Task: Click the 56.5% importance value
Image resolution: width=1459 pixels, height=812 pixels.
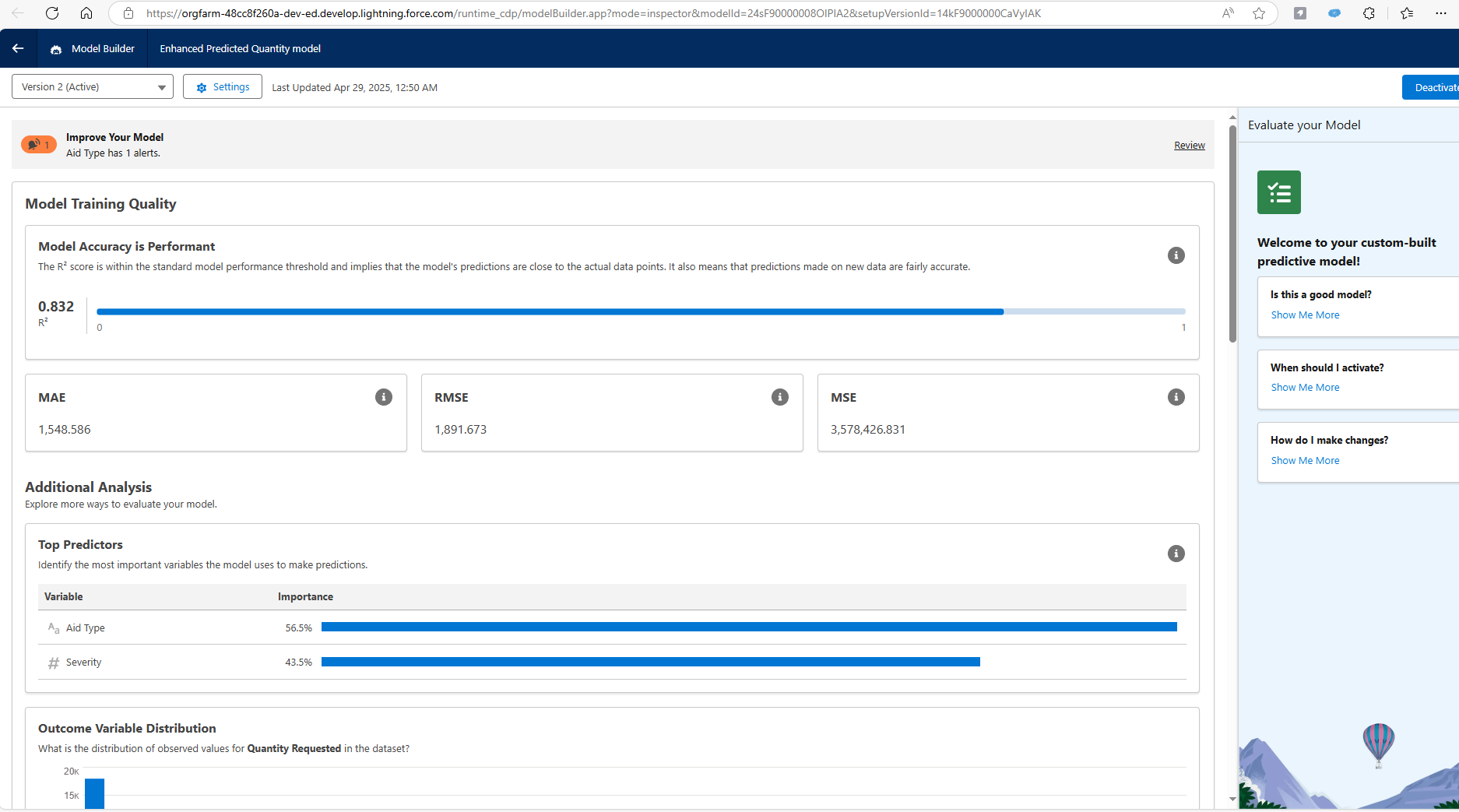Action: point(299,628)
